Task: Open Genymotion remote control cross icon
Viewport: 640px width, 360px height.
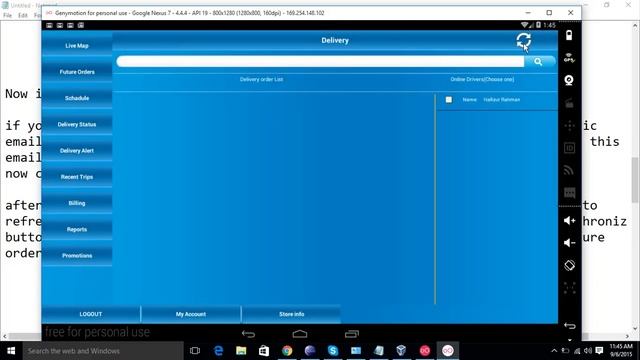Action: pyautogui.click(x=569, y=125)
